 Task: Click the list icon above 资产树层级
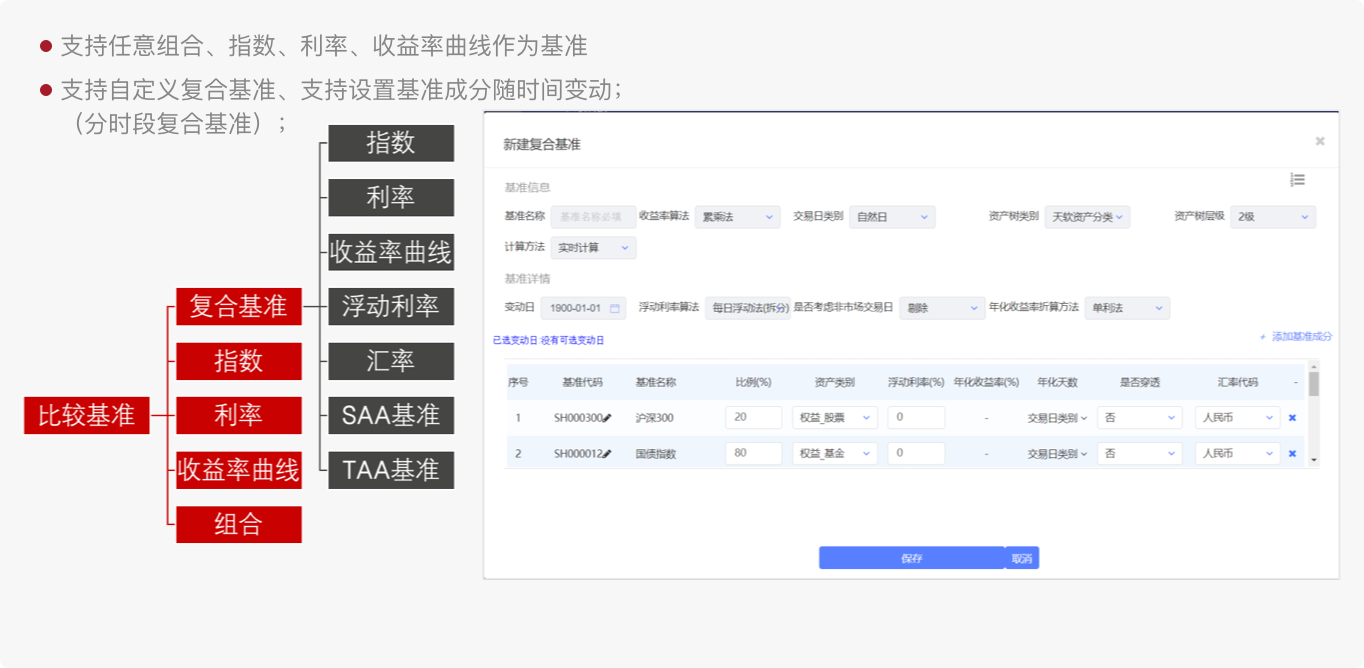pos(1297,180)
